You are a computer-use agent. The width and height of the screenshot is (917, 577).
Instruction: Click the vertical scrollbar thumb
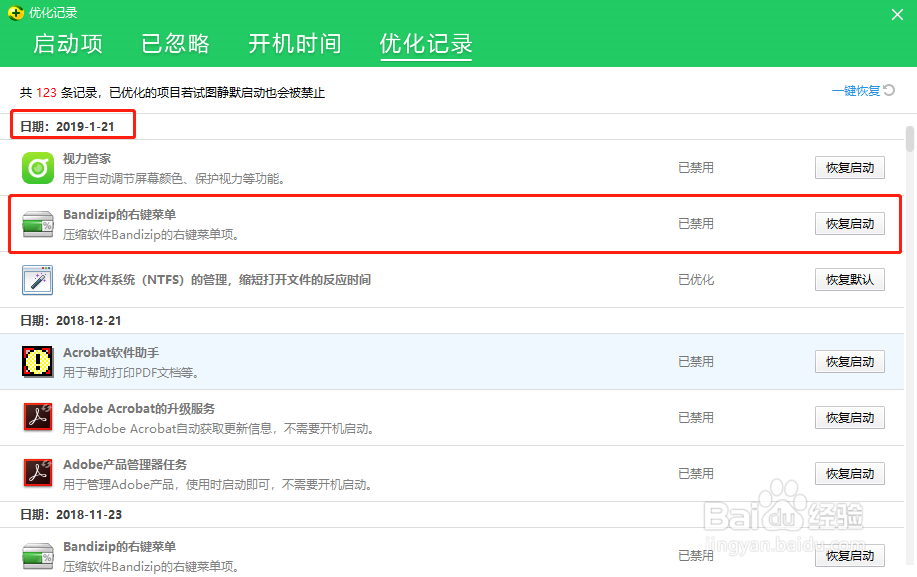pyautogui.click(x=909, y=139)
